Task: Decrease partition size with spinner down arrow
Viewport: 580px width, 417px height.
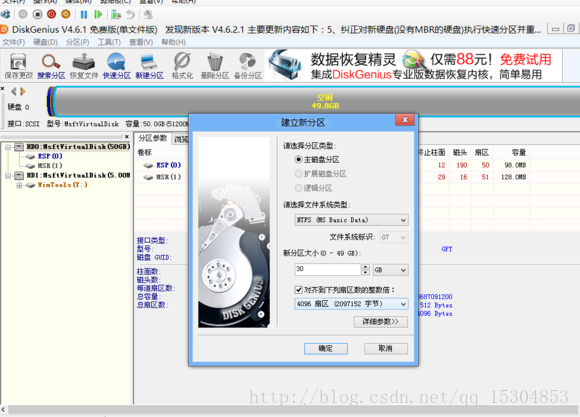Action: pos(365,272)
